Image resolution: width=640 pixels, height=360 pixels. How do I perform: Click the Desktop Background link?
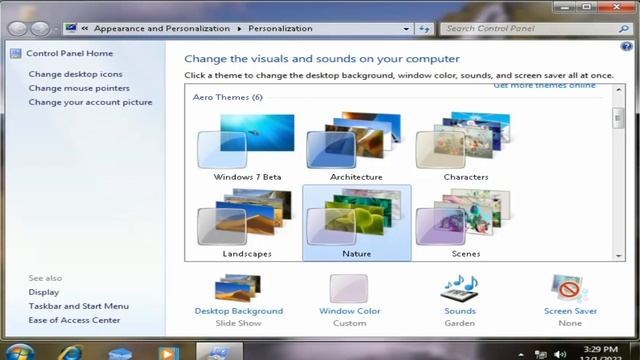point(239,311)
